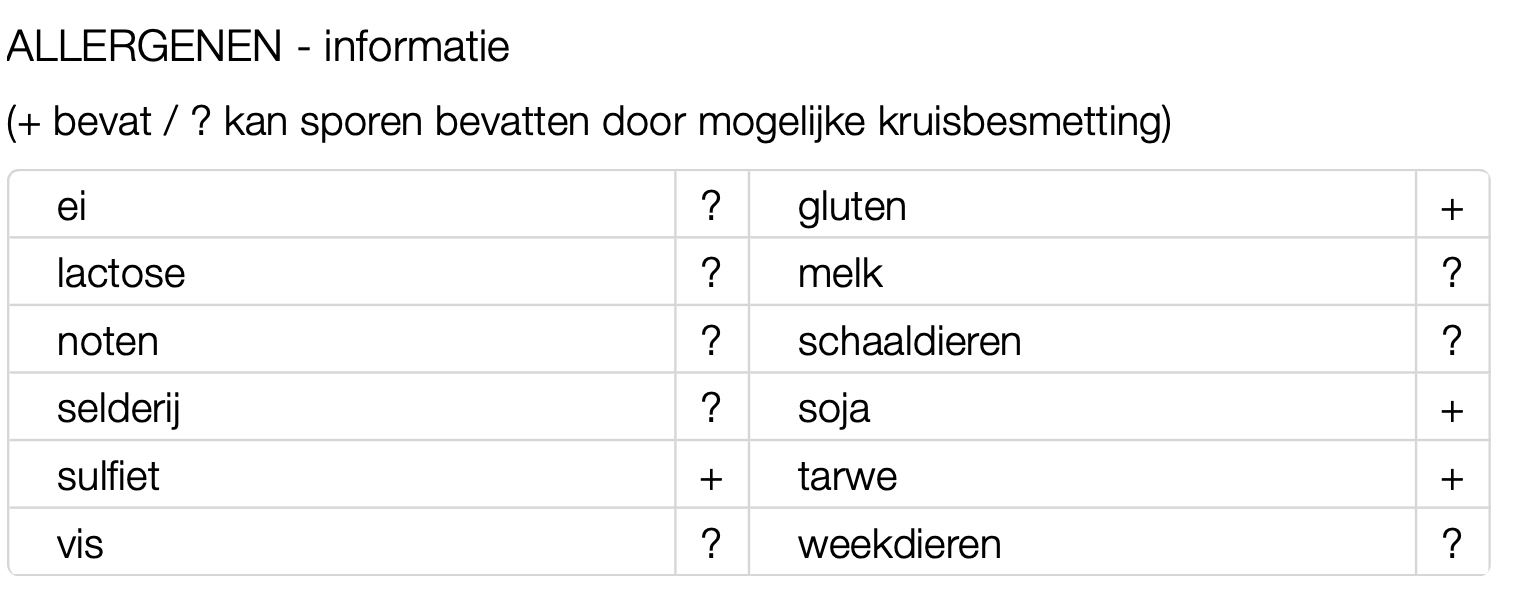Click the plus sign beside sulfiet
The image size is (1518, 616).
[711, 478]
